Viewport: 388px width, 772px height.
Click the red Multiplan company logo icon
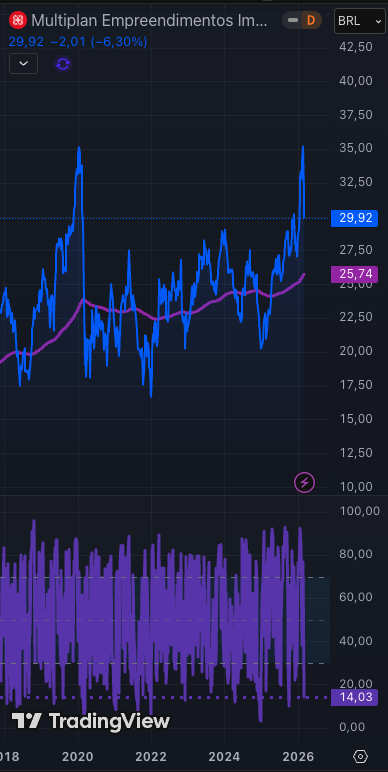click(18, 20)
